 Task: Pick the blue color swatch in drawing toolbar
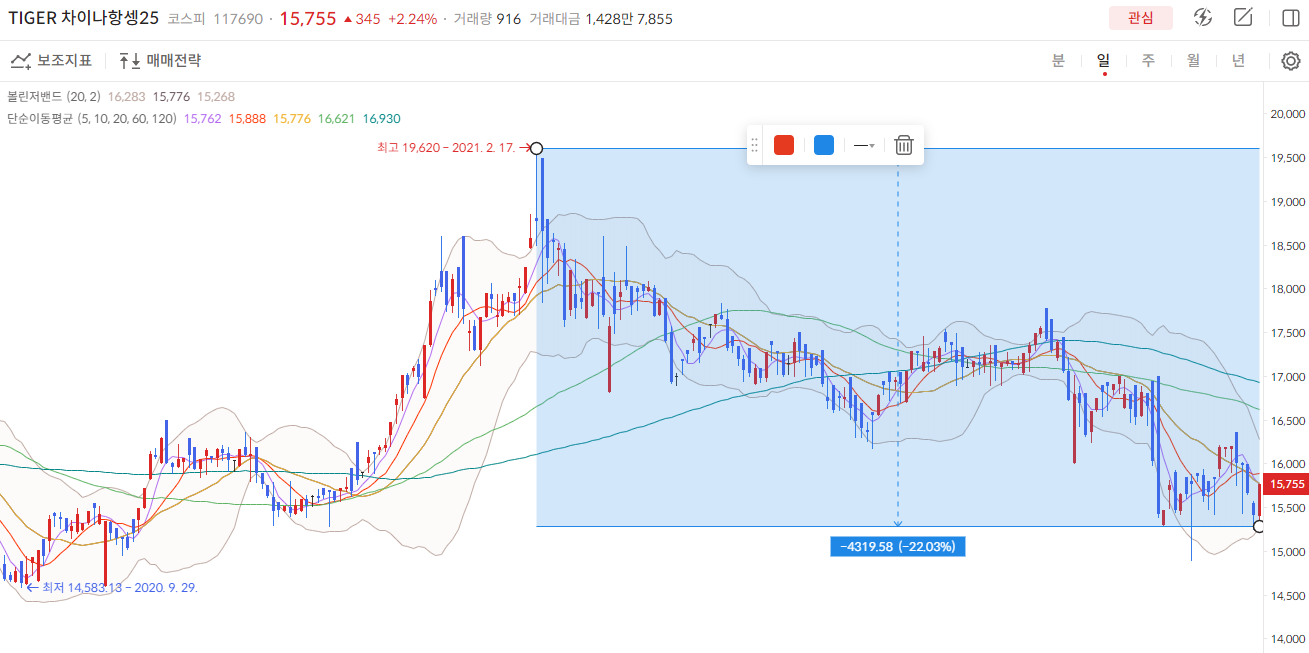point(824,145)
